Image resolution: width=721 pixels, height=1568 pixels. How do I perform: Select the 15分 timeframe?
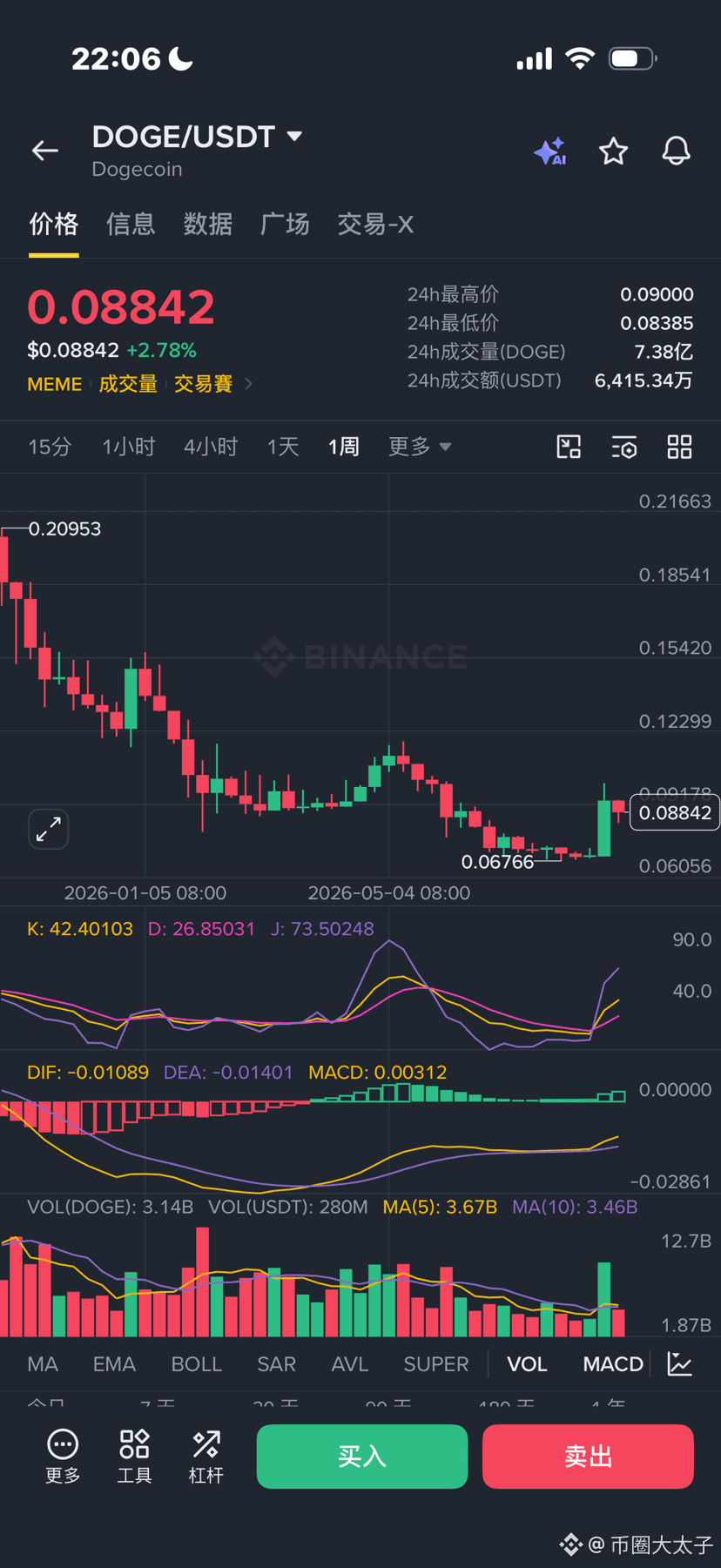click(50, 447)
